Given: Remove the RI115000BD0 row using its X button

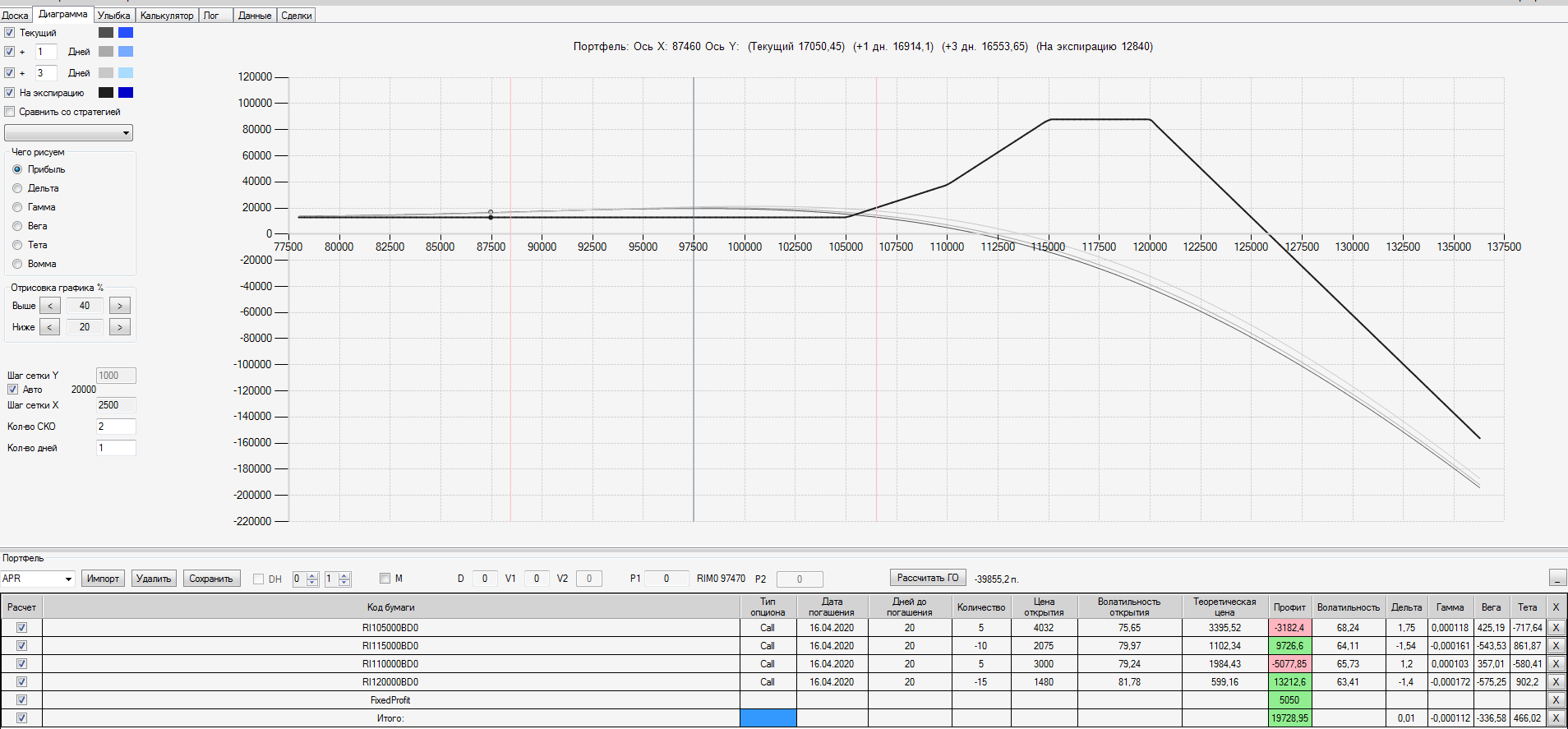Looking at the screenshot, I should tap(1556, 646).
